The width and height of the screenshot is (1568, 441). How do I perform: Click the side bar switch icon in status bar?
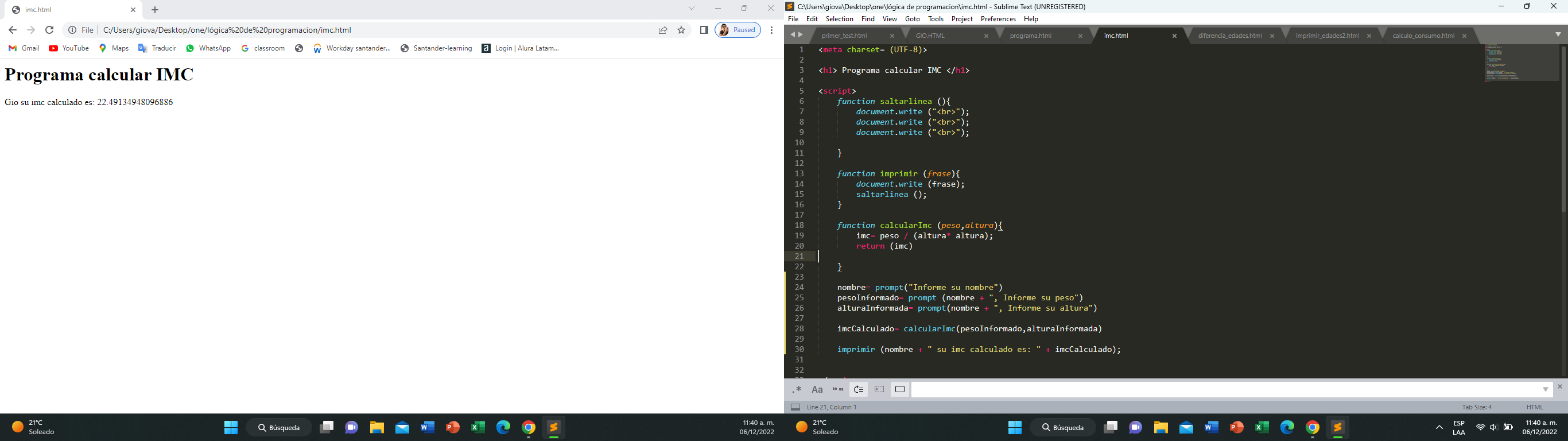pyautogui.click(x=795, y=408)
